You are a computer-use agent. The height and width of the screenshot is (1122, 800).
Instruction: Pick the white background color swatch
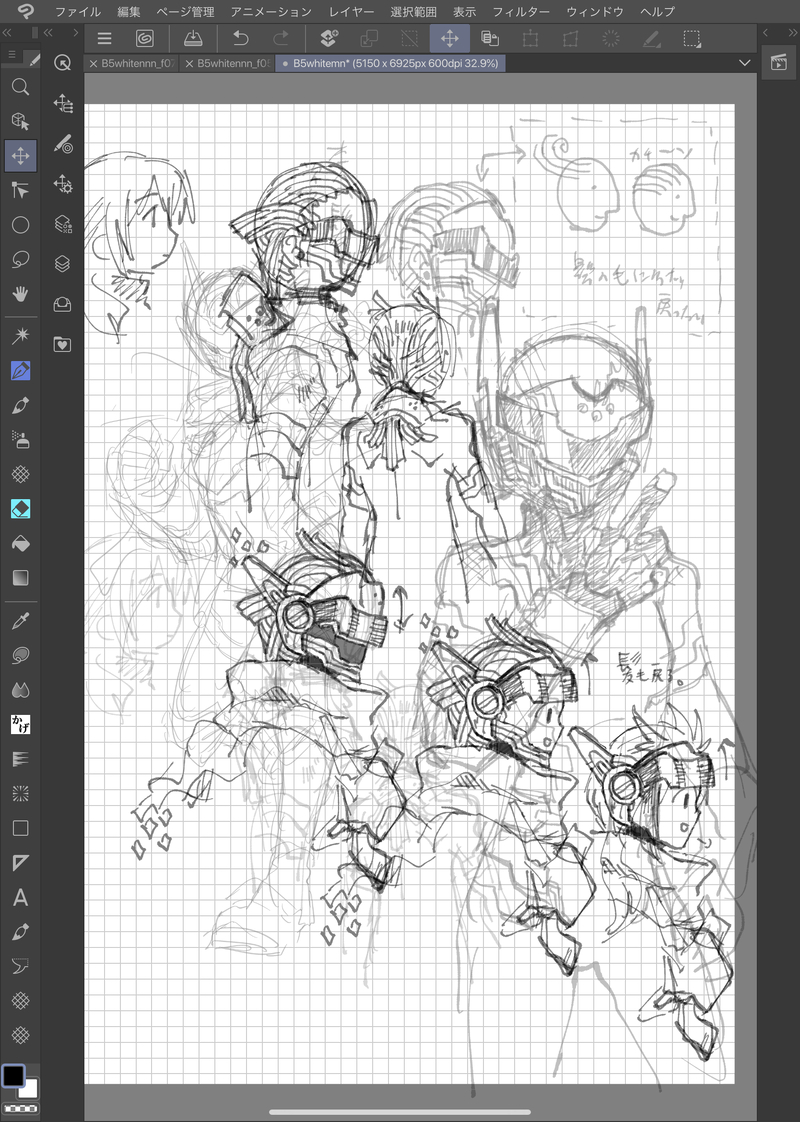(x=29, y=1089)
